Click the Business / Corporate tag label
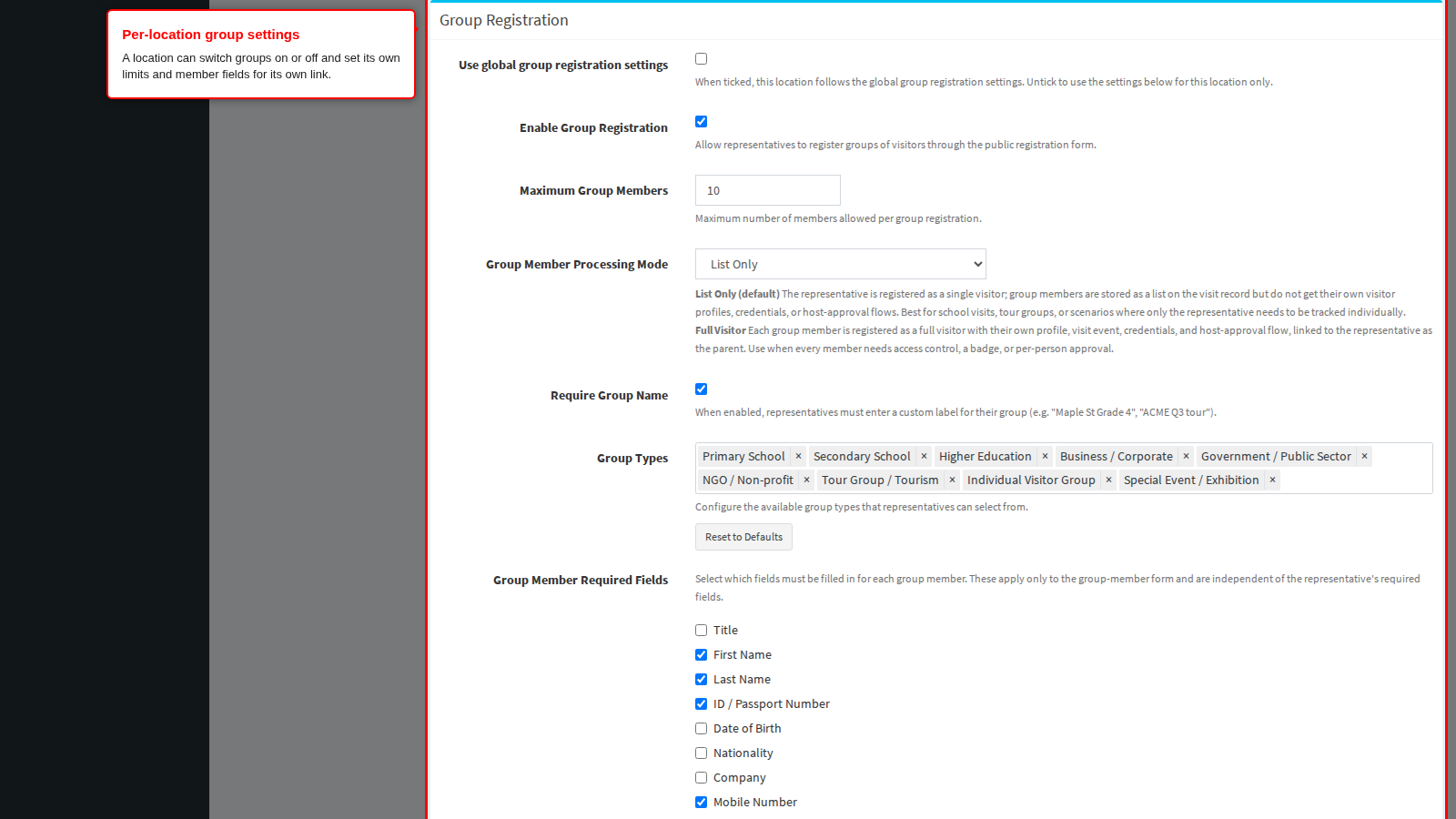Viewport: 1456px width, 819px height. point(1117,457)
